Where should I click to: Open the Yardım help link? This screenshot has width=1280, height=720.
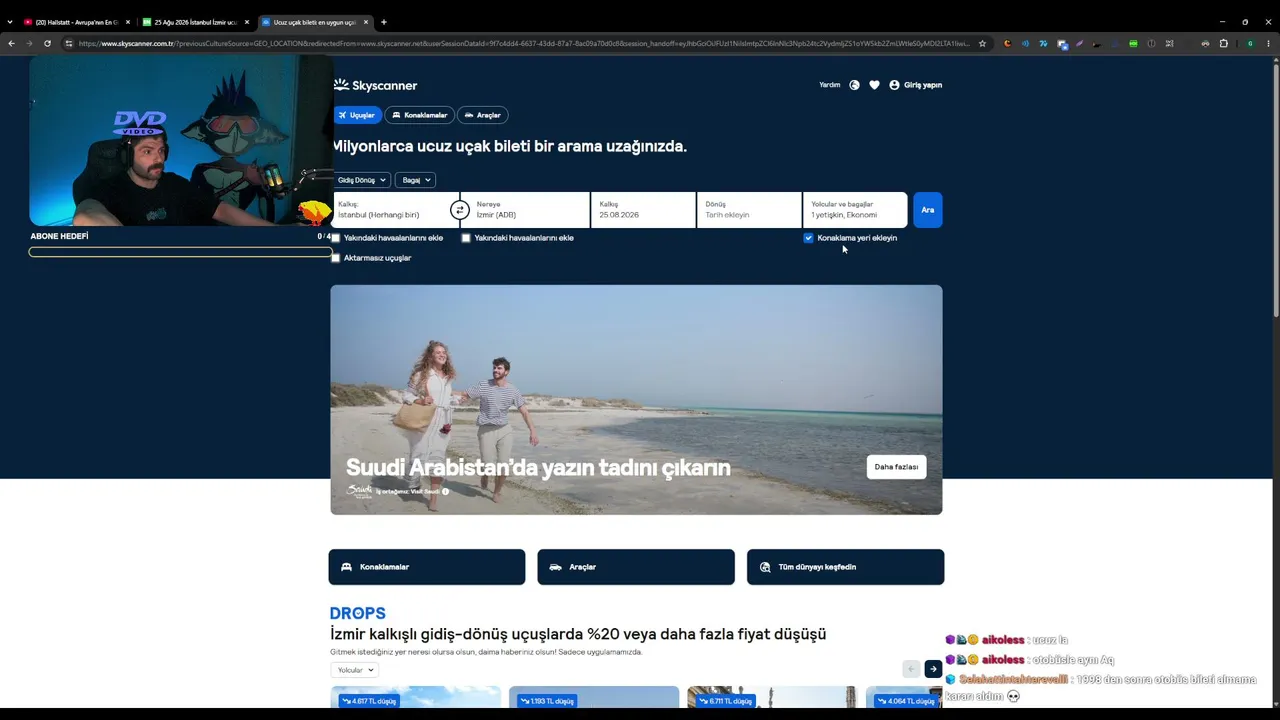click(830, 85)
